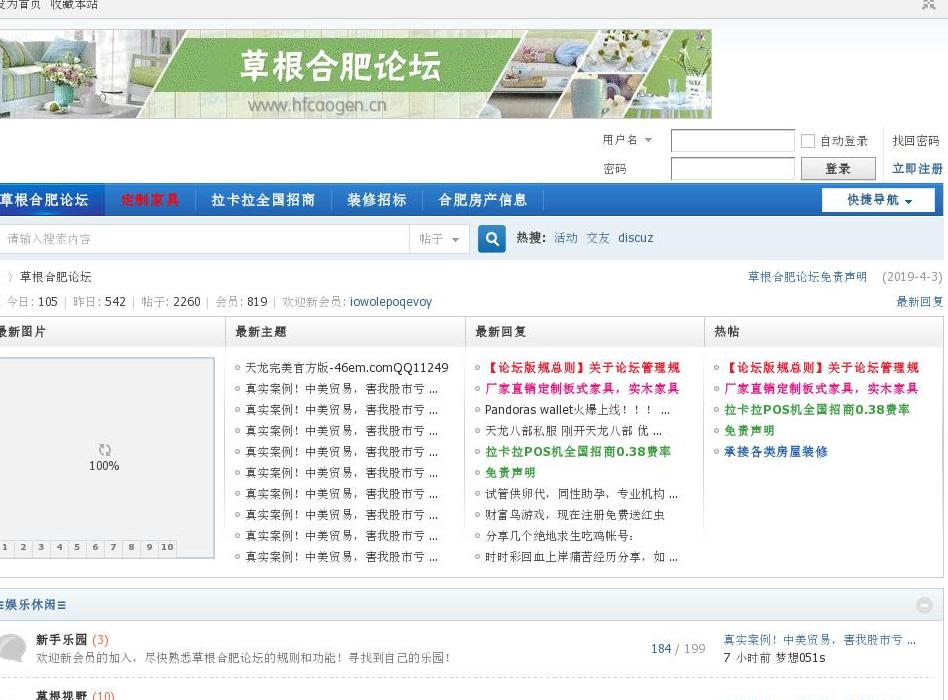
Task: Collapse the 娱乐休闲 section using round icon
Action: point(924,604)
